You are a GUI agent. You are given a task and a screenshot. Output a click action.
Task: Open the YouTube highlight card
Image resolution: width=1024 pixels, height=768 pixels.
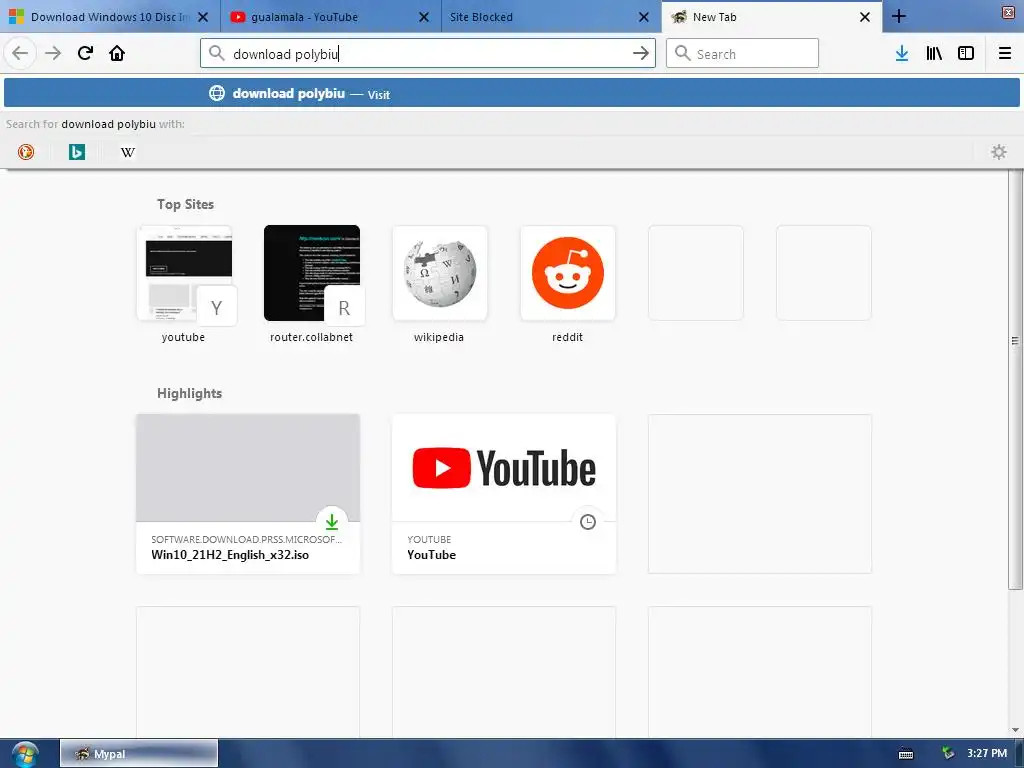pyautogui.click(x=504, y=494)
